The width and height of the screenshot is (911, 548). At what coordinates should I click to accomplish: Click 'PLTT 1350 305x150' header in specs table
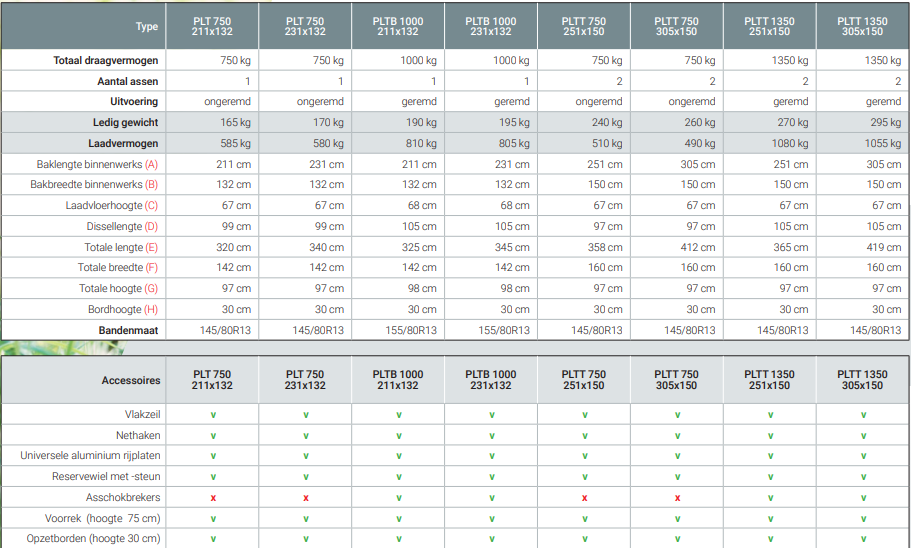coord(862,27)
